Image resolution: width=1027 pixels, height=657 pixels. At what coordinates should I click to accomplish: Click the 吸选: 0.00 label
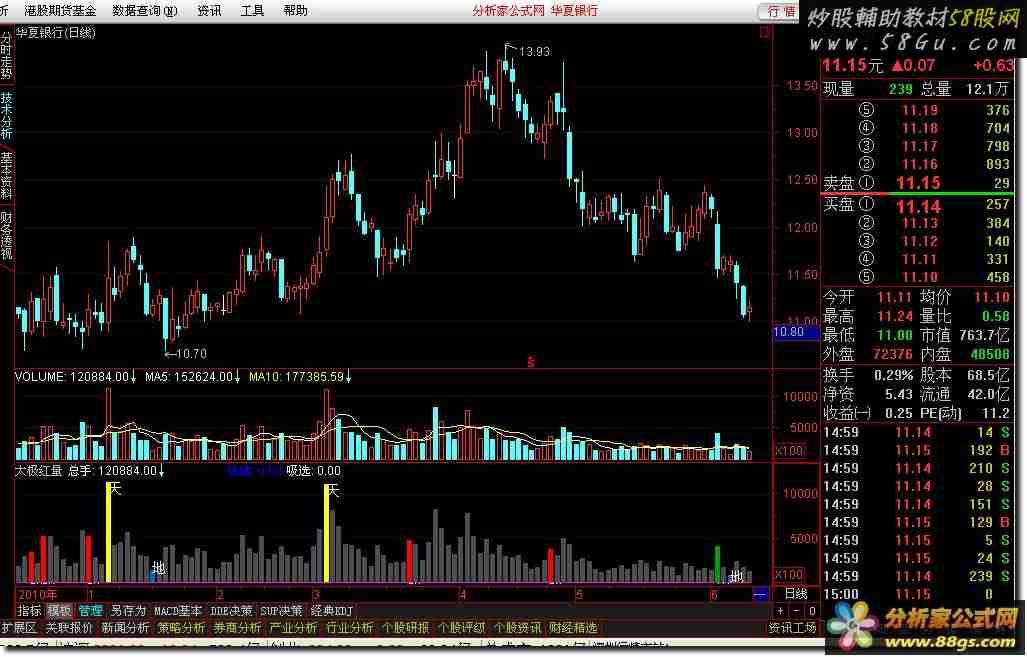[x=313, y=470]
